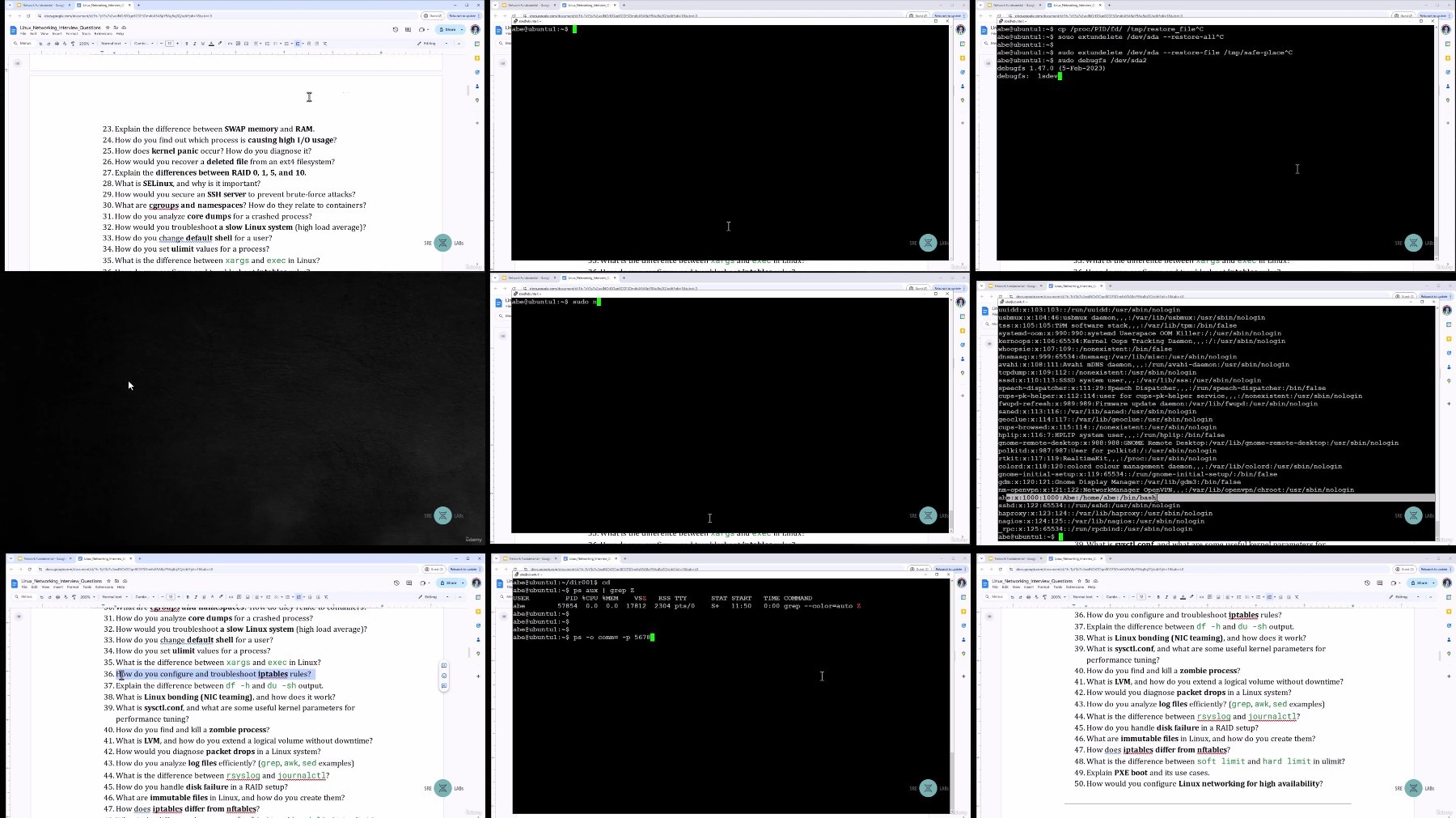This screenshot has width=1456, height=818.
Task: Click cloud save status icon, bottom-right frame
Action: 1095,581
